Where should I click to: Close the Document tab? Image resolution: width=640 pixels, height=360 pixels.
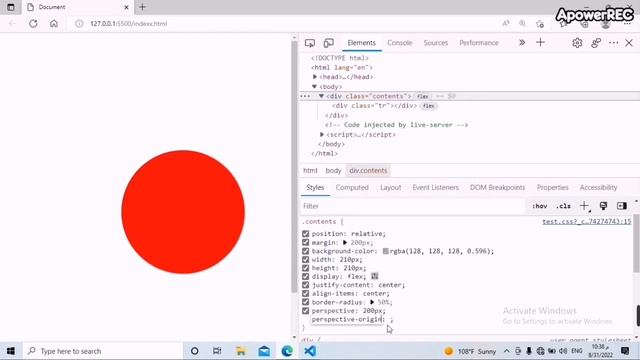(x=126, y=7)
